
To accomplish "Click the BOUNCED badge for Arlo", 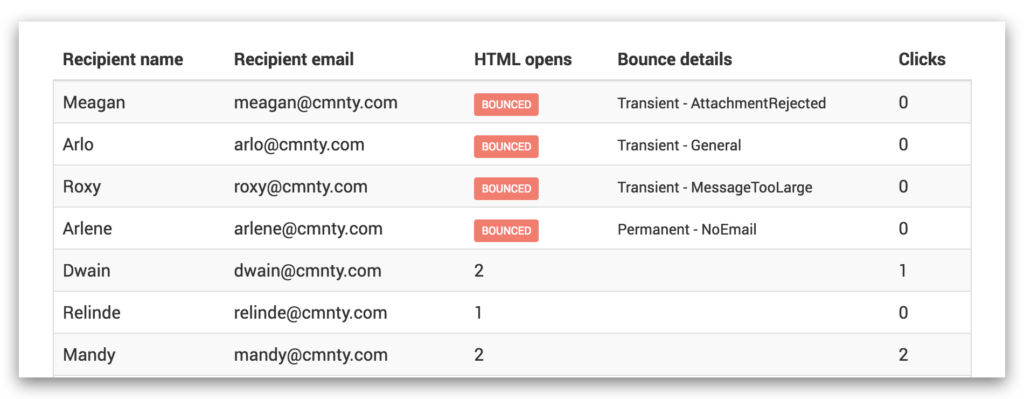I will [506, 146].
